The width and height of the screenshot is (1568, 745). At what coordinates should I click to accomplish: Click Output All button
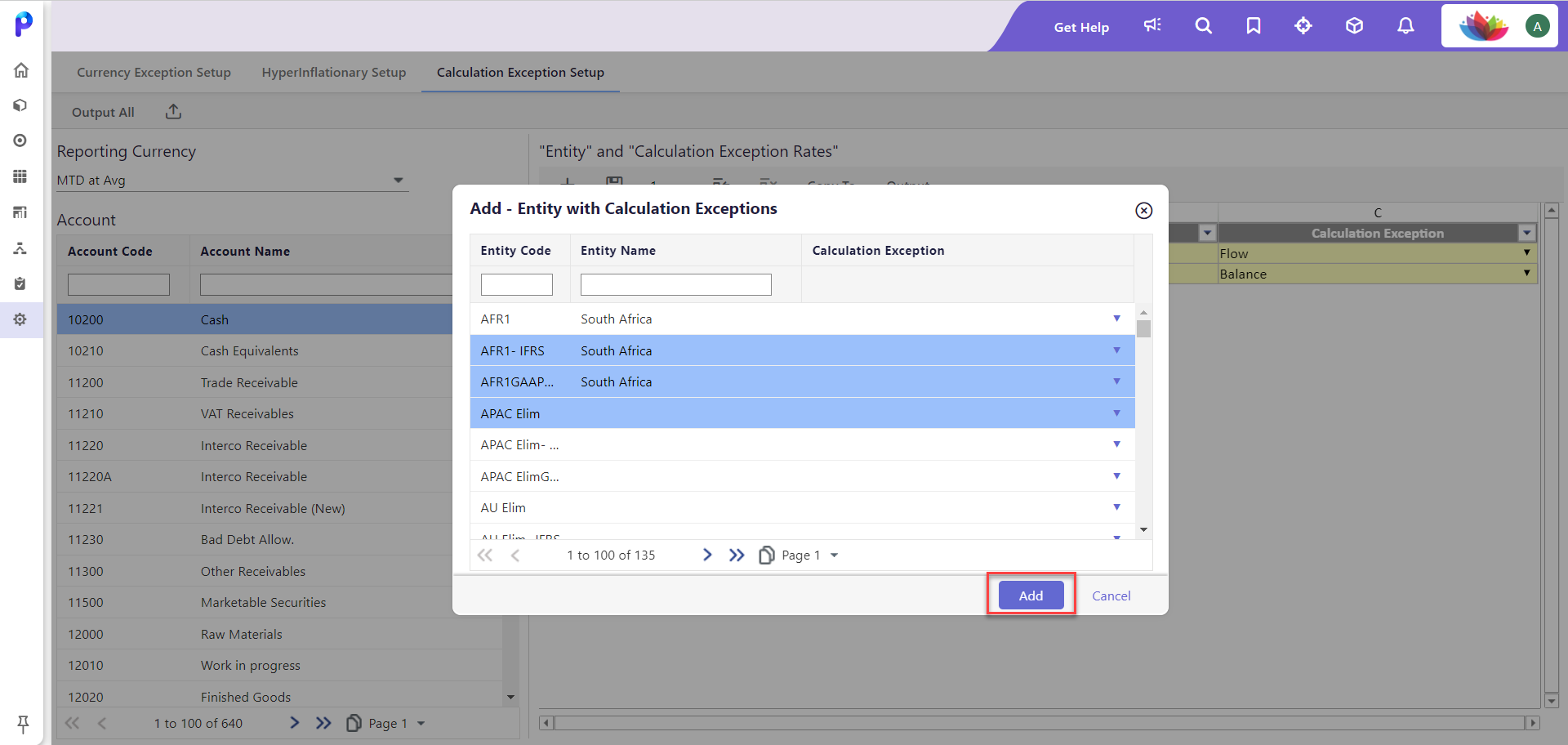(103, 112)
